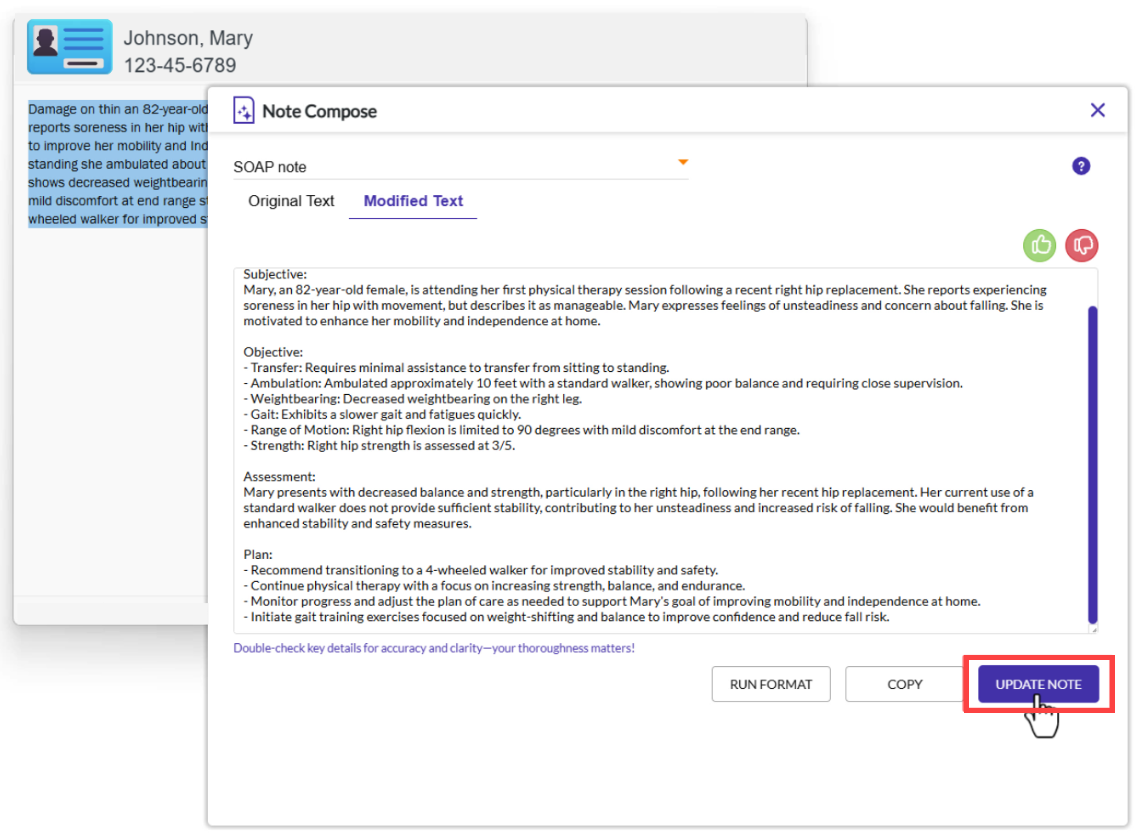
Task: Click the 'Weightbearing: Decreased weightbearing' line
Action: [x=412, y=399]
